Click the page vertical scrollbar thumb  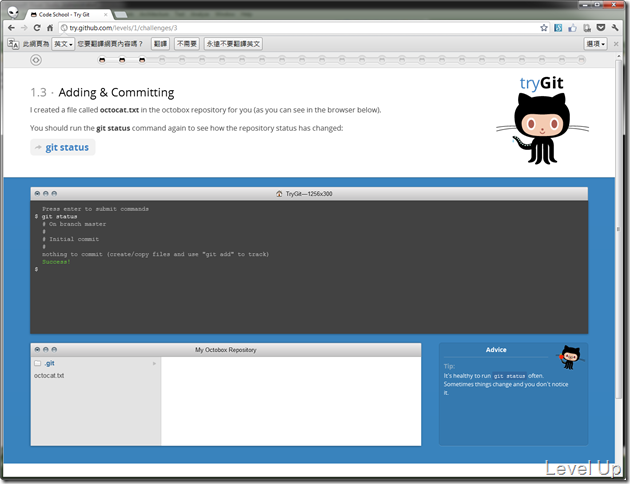coord(618,229)
